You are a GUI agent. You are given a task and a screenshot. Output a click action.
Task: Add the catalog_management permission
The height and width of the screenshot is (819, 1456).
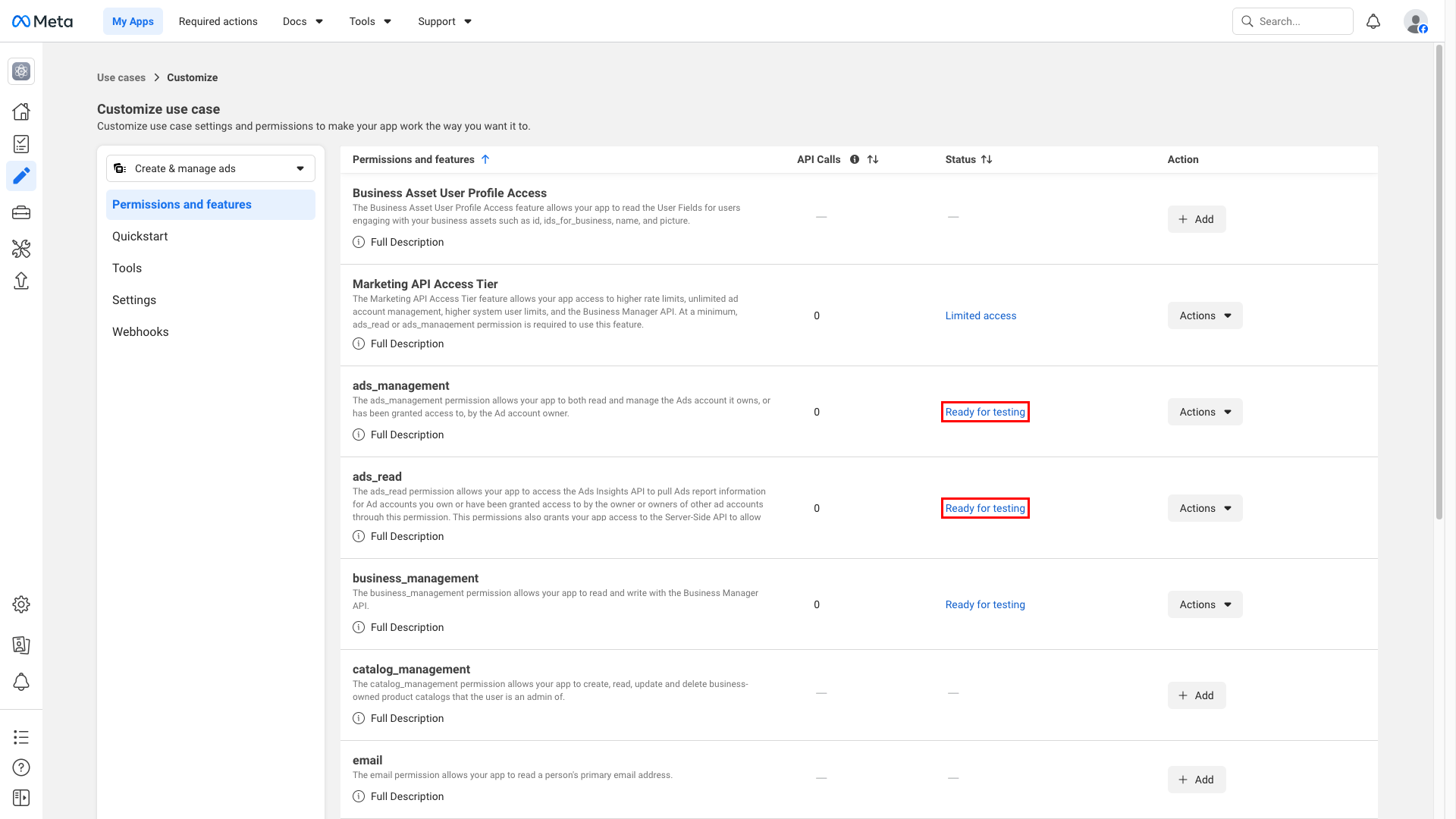coord(1197,695)
